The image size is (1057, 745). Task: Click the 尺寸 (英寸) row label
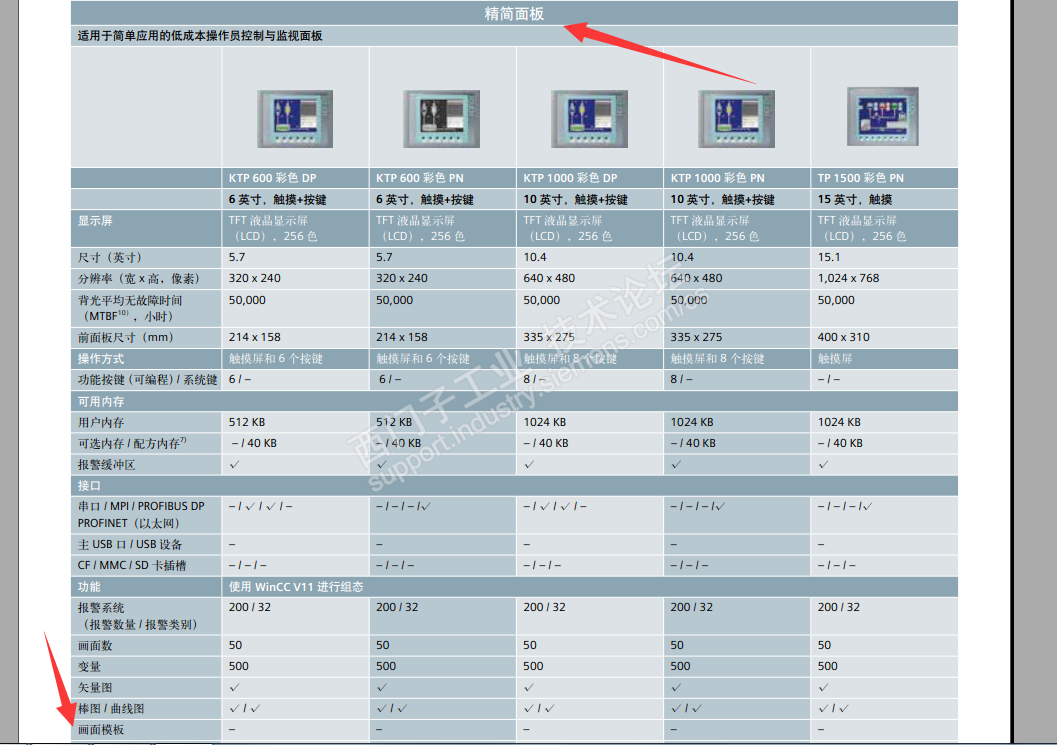(x=110, y=258)
